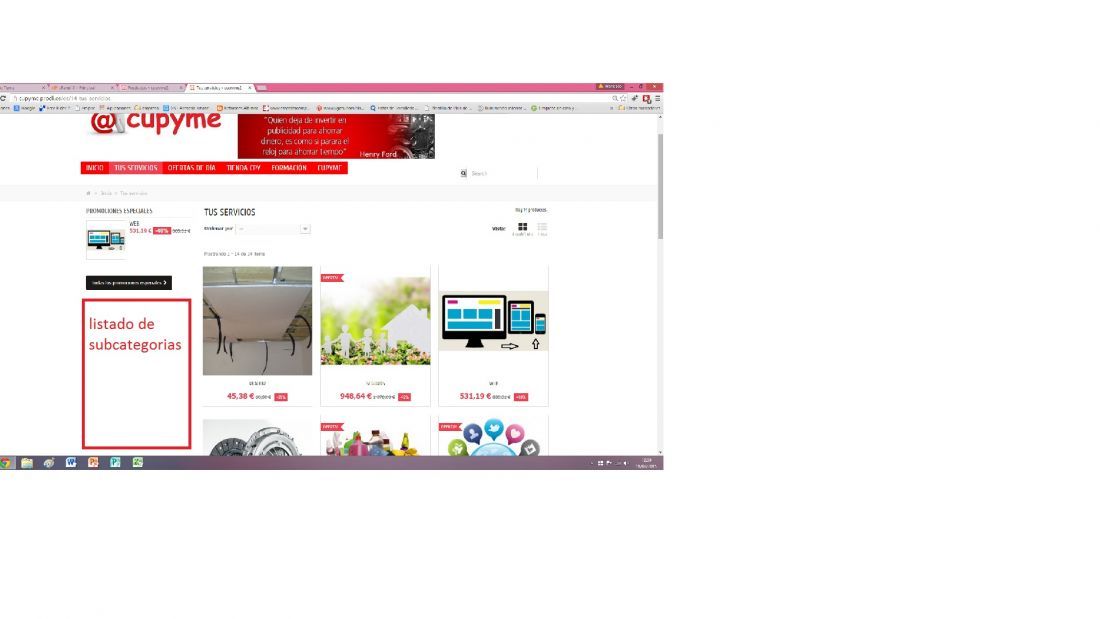
Task: Click the 45,38 € product price
Action: coord(241,397)
